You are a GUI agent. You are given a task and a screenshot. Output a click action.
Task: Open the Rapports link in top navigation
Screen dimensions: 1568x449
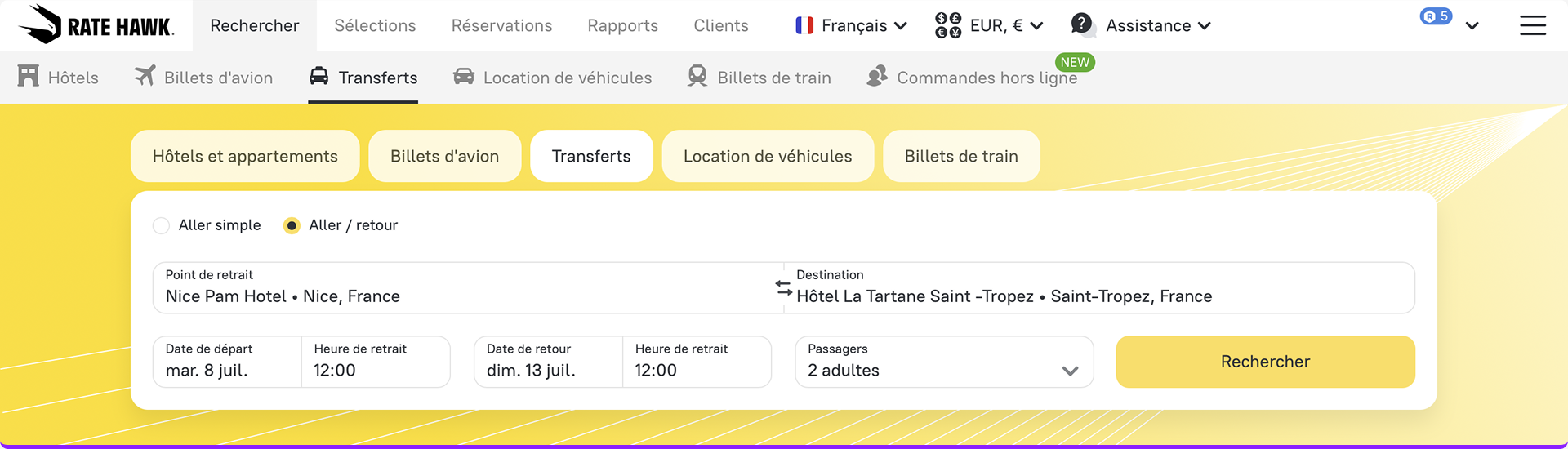coord(622,25)
